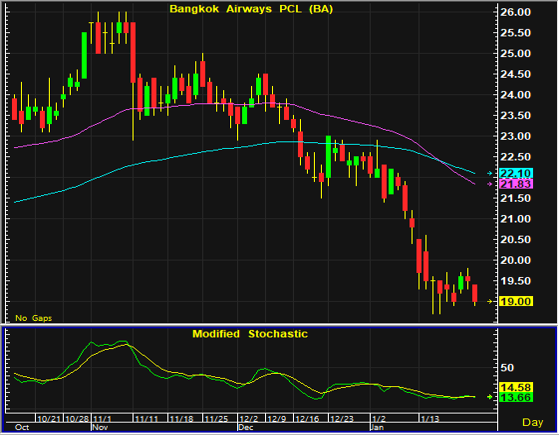Select the magenta 21.83 moving average label
The width and height of the screenshot is (559, 435).
(516, 184)
